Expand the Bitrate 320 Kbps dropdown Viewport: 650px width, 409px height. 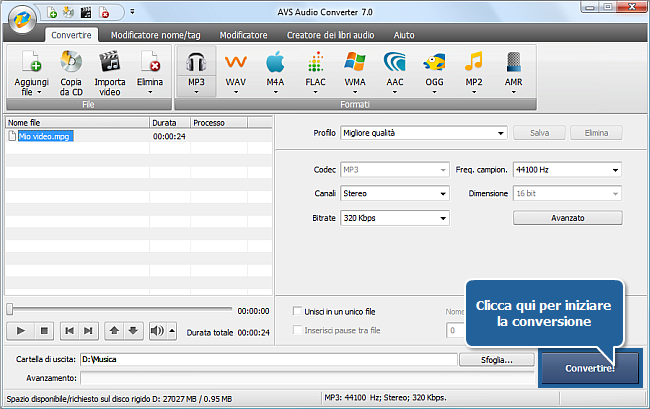click(394, 217)
